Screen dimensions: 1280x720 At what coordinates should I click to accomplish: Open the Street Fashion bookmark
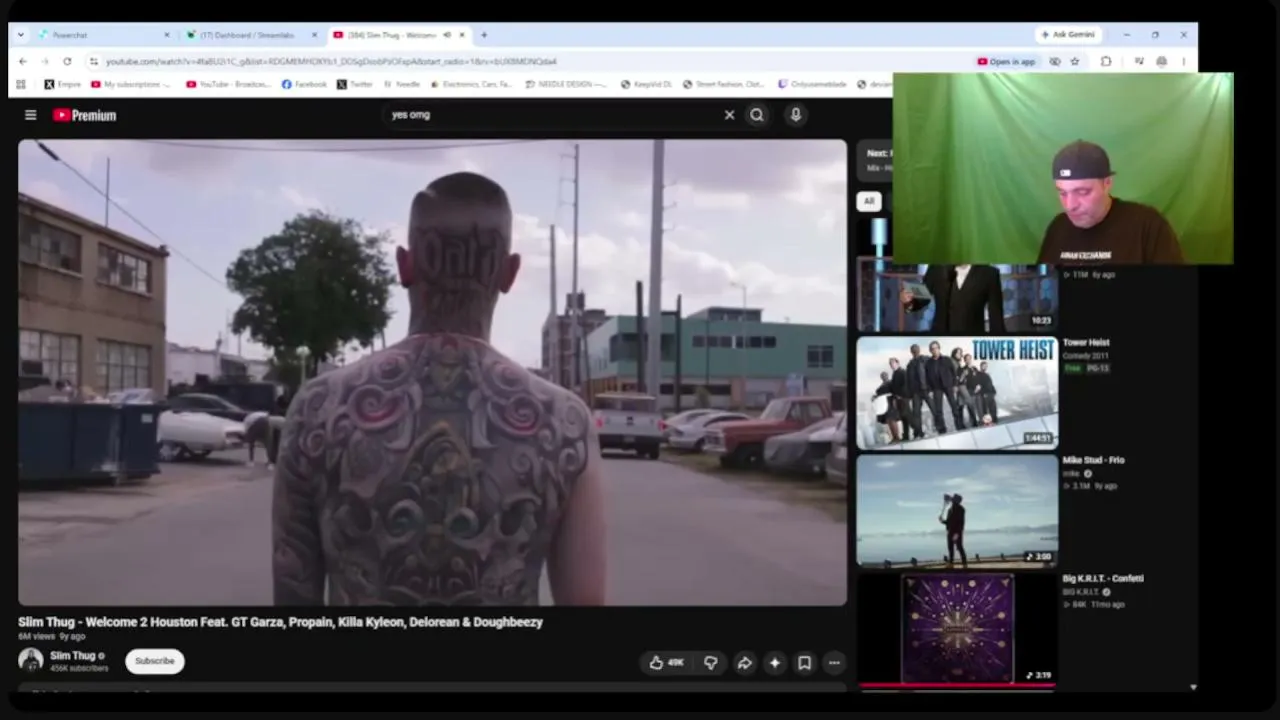pos(724,85)
